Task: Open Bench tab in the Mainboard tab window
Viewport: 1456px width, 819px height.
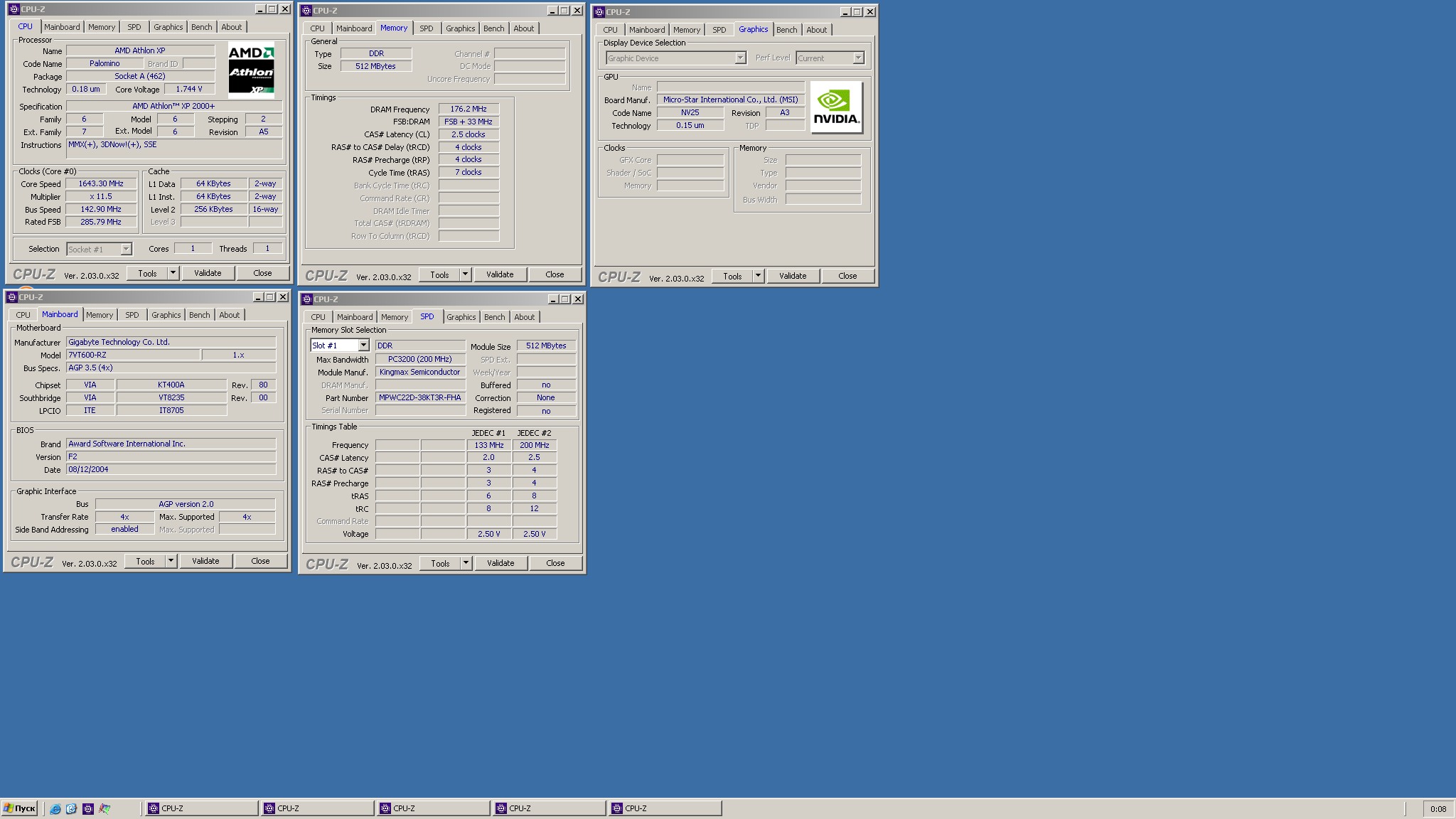Action: coord(200,315)
